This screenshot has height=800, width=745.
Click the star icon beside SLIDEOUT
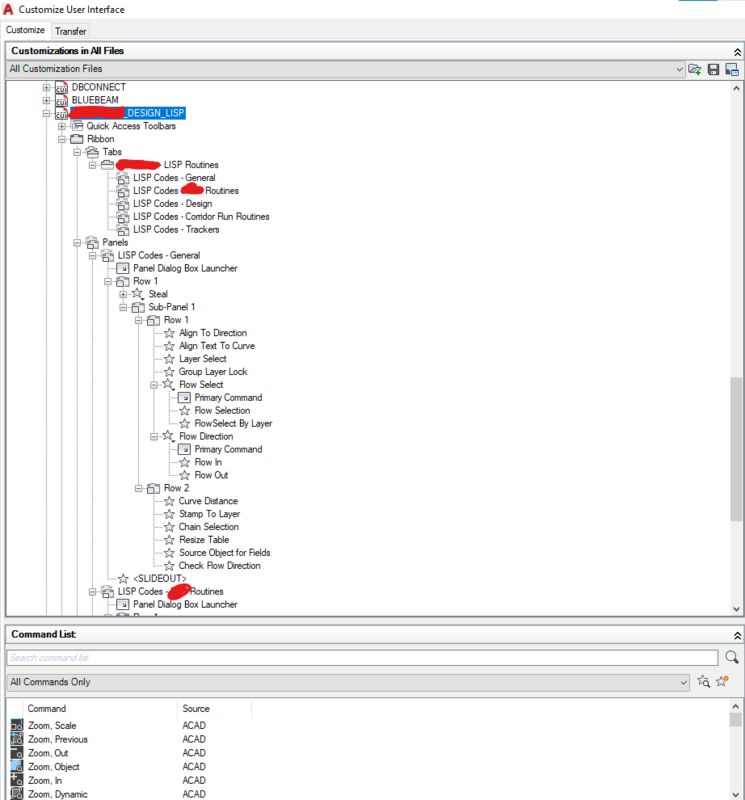[x=123, y=579]
